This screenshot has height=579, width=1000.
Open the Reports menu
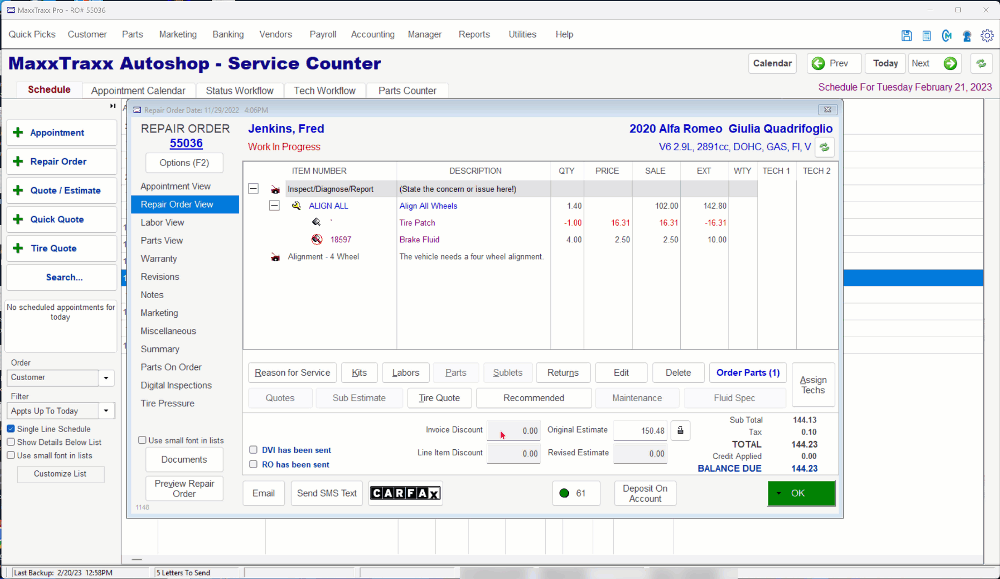click(474, 34)
